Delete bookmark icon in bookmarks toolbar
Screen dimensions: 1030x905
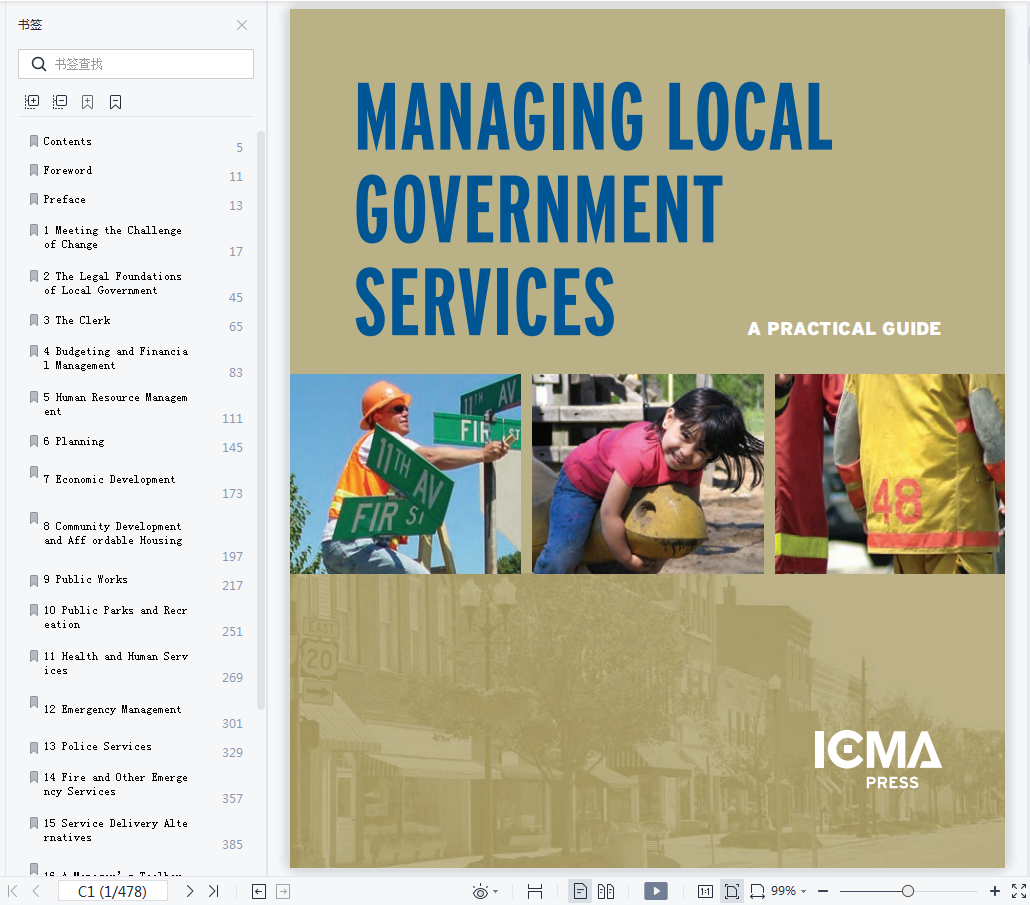(116, 102)
